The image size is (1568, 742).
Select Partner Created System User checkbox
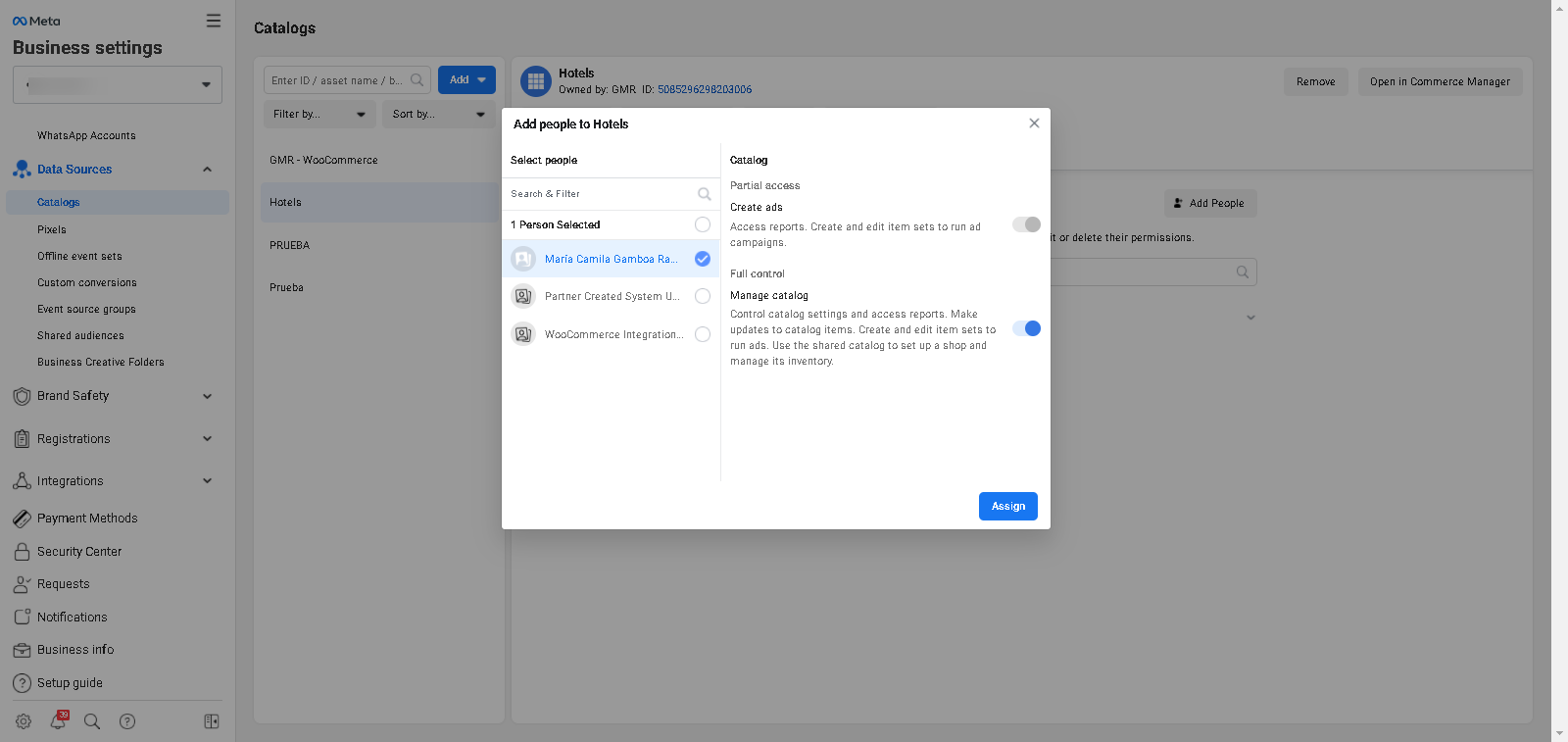point(703,296)
